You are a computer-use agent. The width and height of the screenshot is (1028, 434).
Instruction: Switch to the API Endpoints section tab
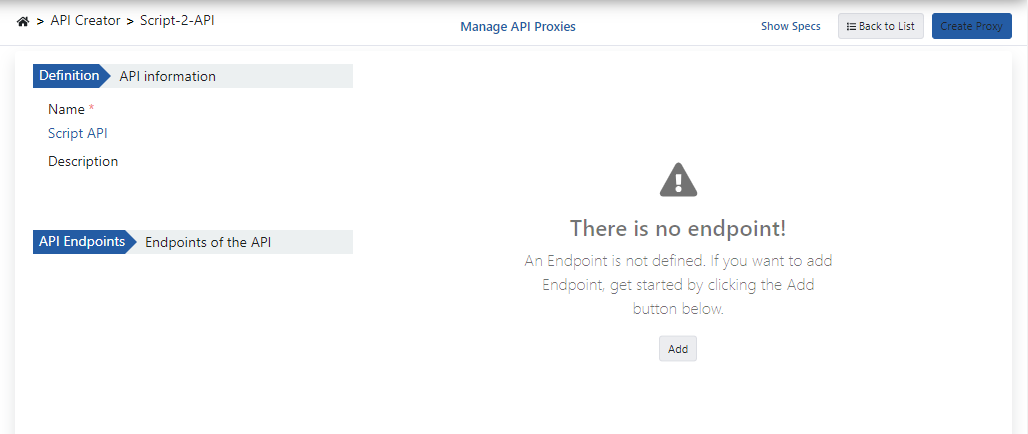(x=82, y=242)
